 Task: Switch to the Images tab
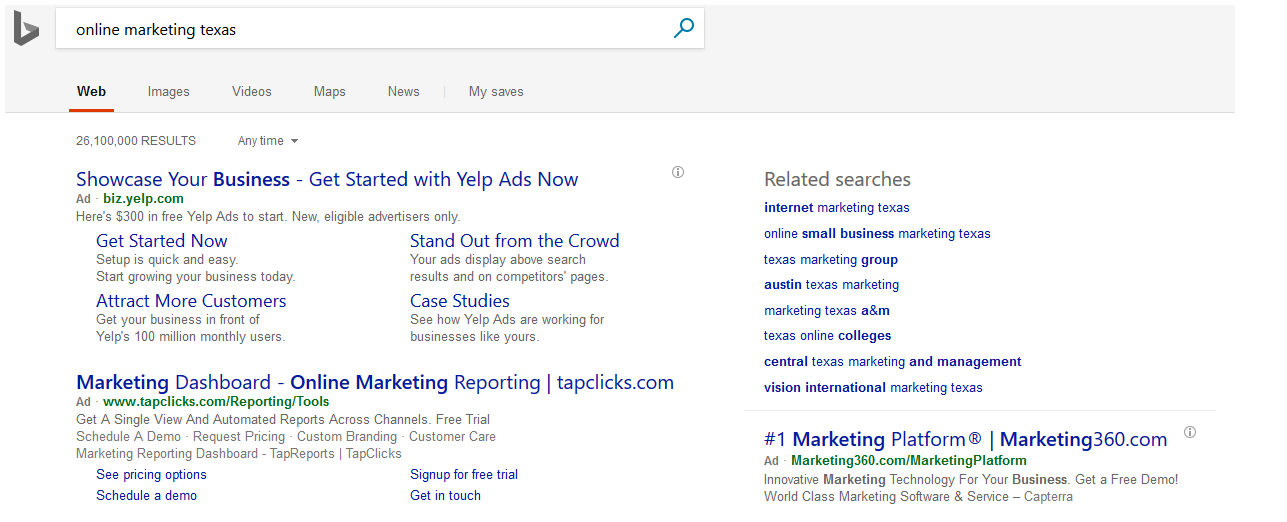[168, 91]
